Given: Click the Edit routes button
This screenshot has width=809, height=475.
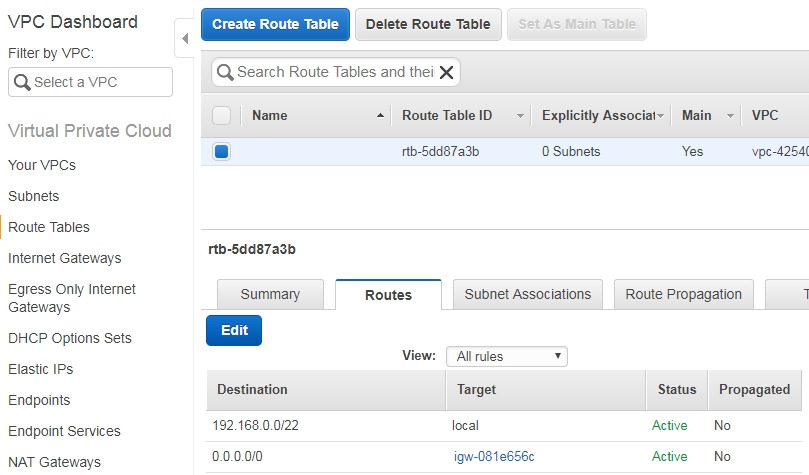Looking at the screenshot, I should click(234, 330).
